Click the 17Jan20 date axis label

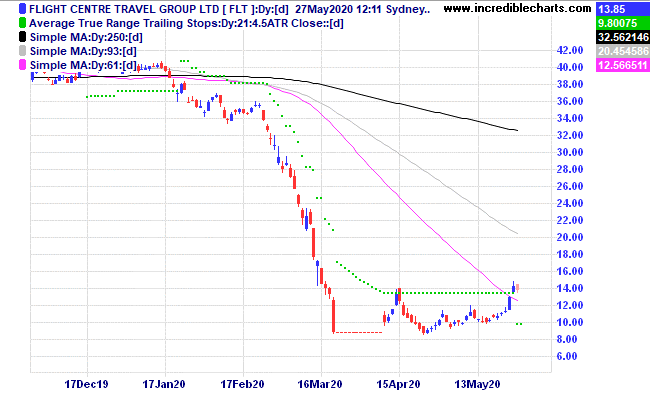164,384
